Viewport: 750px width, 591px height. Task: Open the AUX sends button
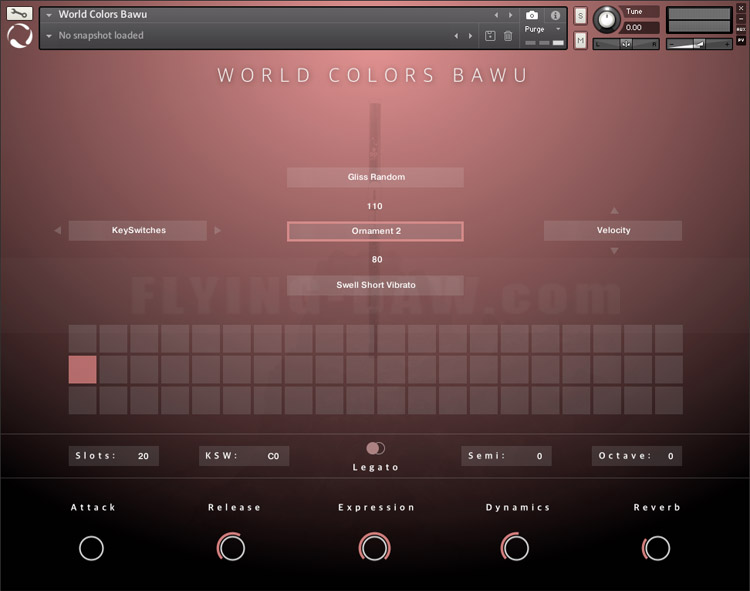coord(741,30)
